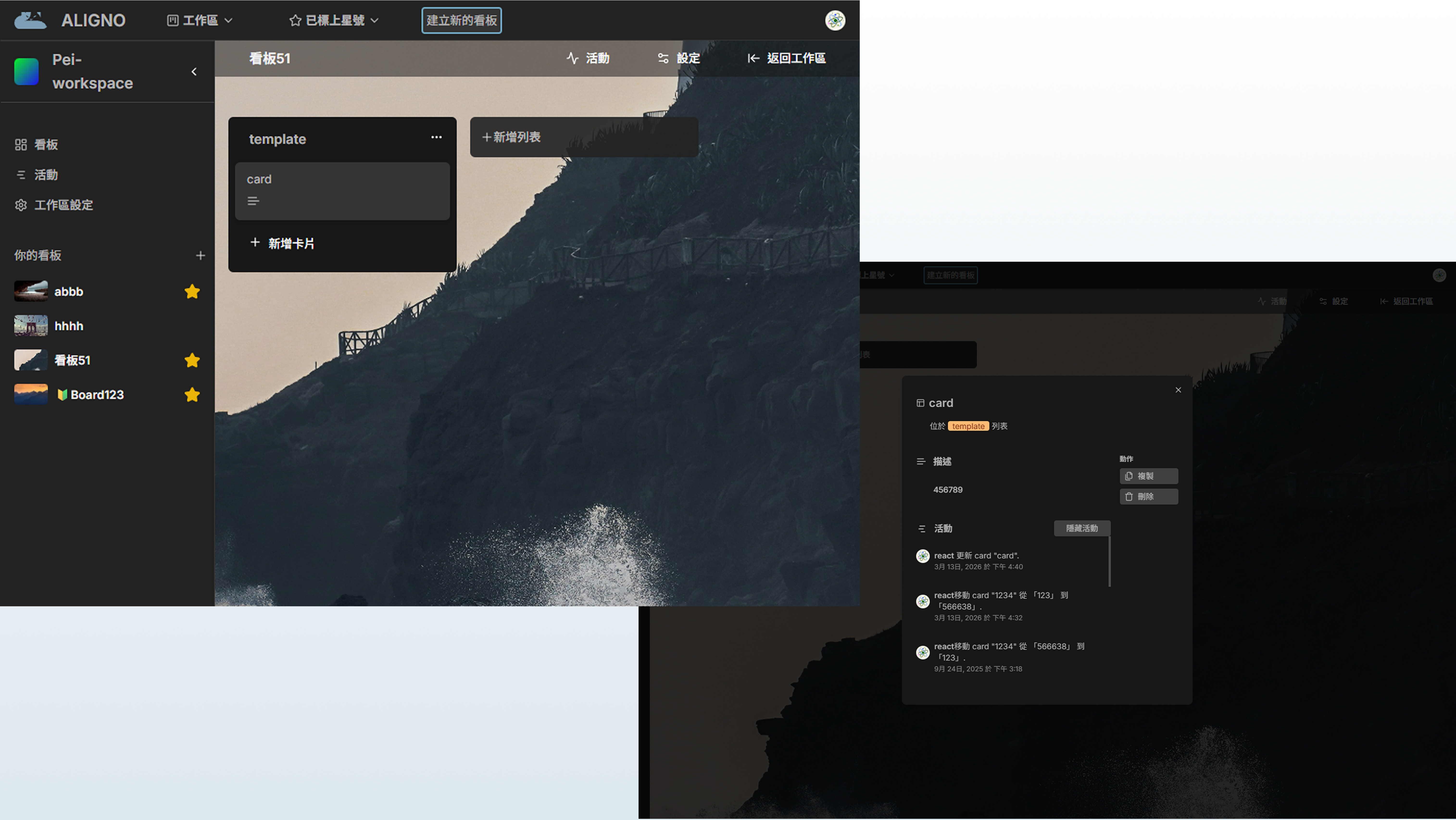Toggle 隱藏活動 in the card dialog
The width and height of the screenshot is (1456, 820).
point(1082,528)
